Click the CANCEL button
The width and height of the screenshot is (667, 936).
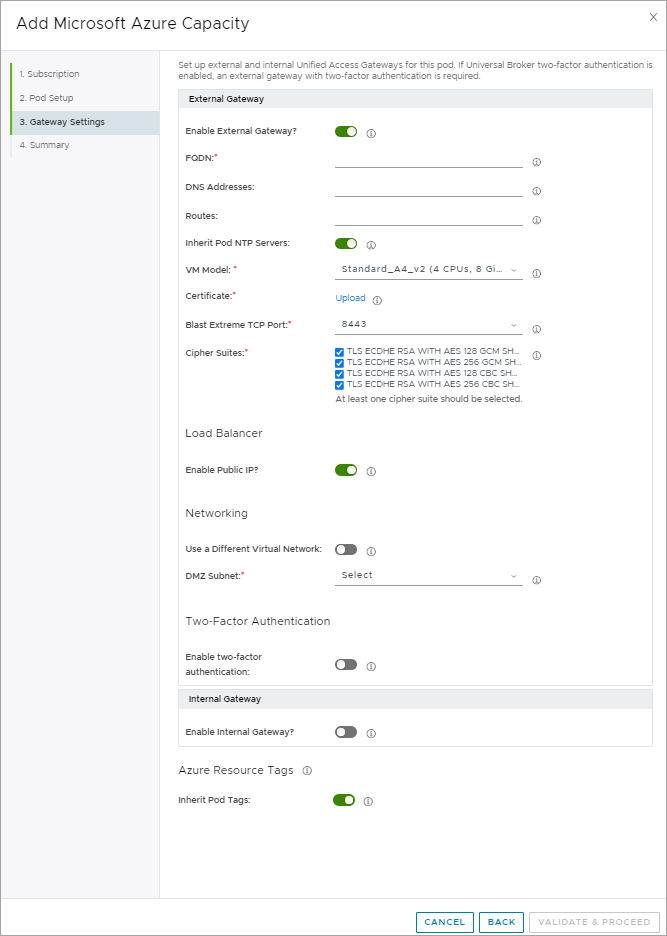(445, 922)
